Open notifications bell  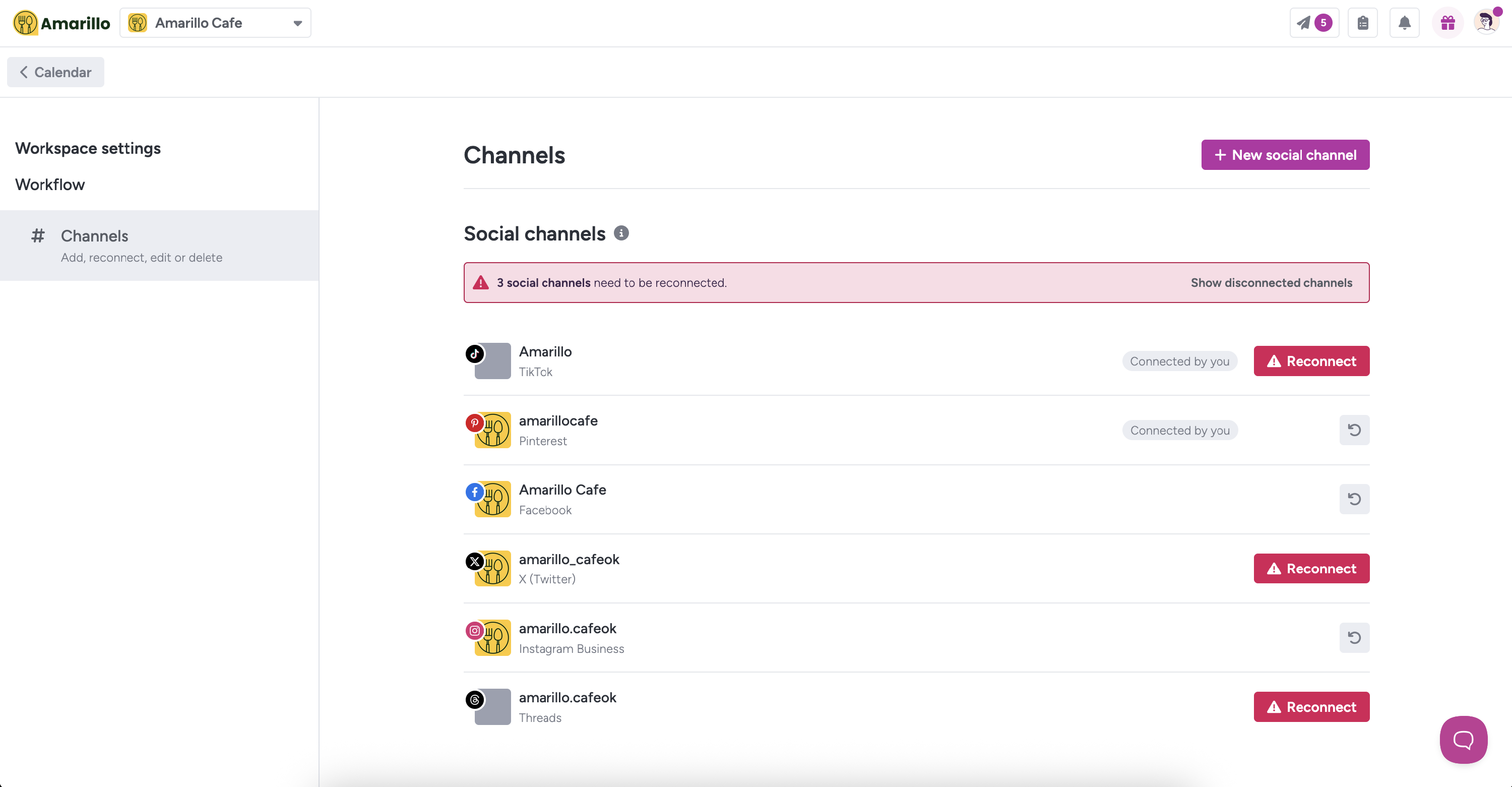click(x=1404, y=23)
